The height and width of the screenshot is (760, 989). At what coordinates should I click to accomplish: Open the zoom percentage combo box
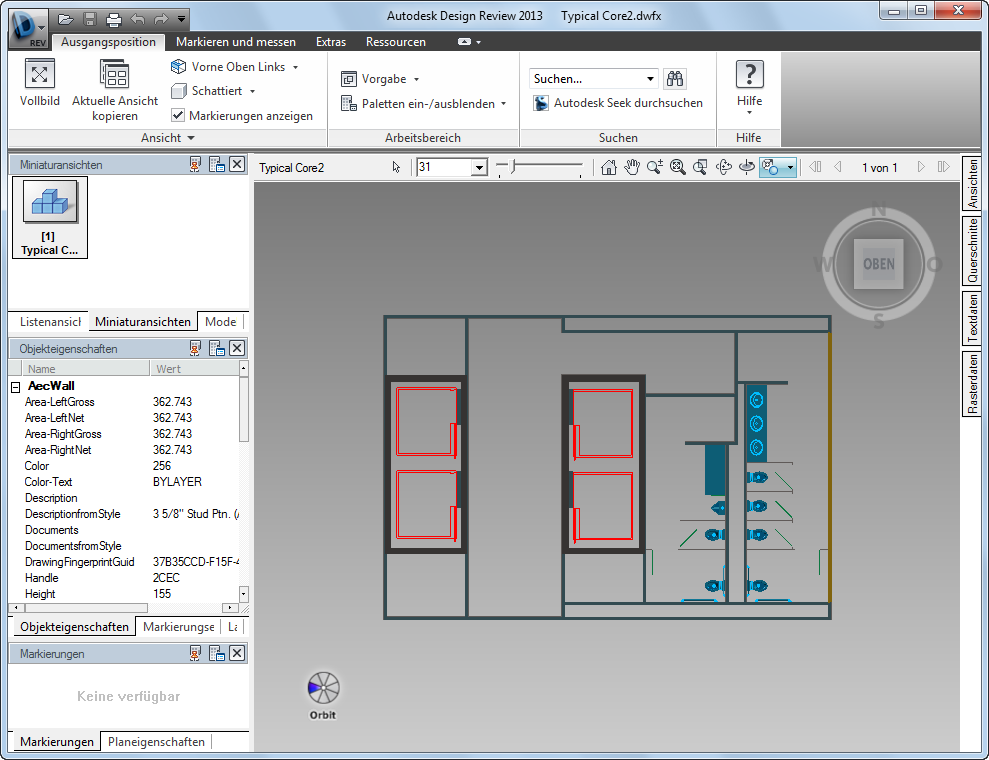pyautogui.click(x=479, y=168)
